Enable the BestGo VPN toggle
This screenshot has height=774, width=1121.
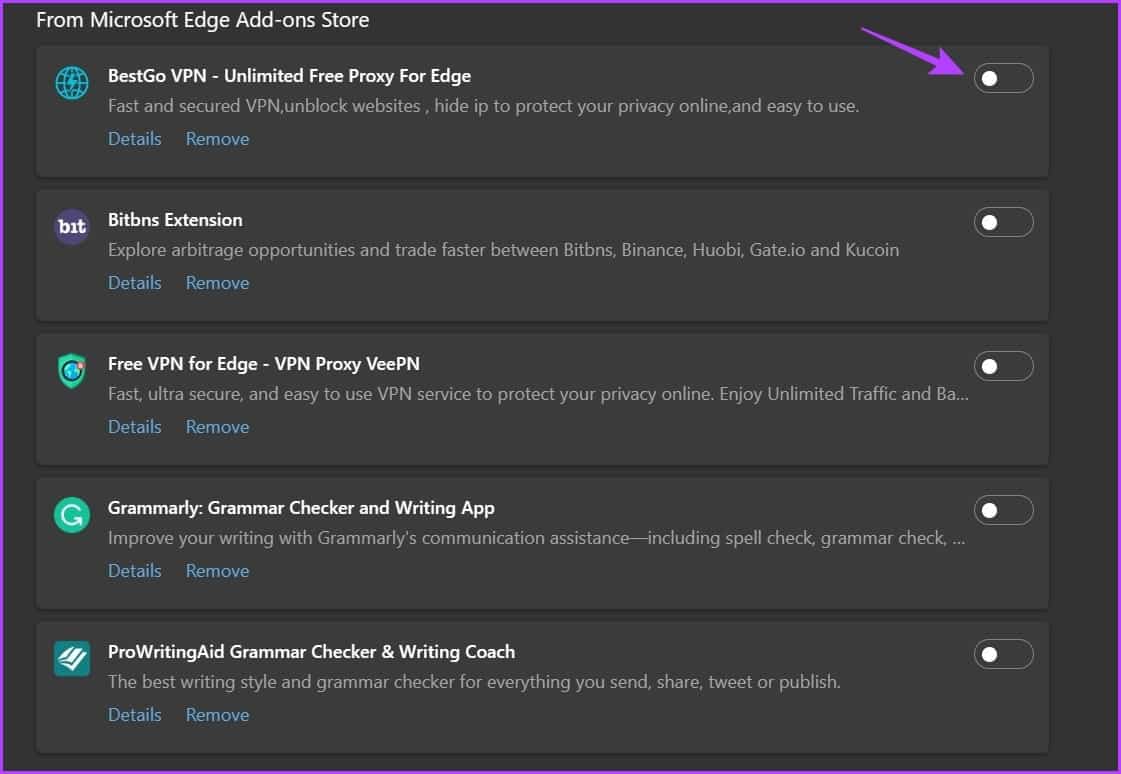pyautogui.click(x=1003, y=78)
